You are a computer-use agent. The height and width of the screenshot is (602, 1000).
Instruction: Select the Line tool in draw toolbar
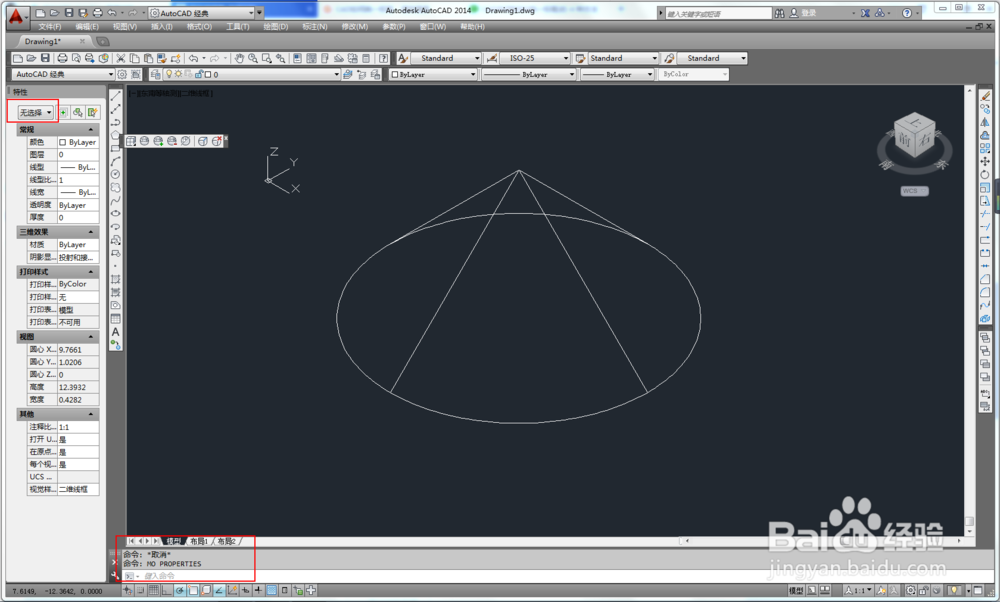pyautogui.click(x=115, y=95)
